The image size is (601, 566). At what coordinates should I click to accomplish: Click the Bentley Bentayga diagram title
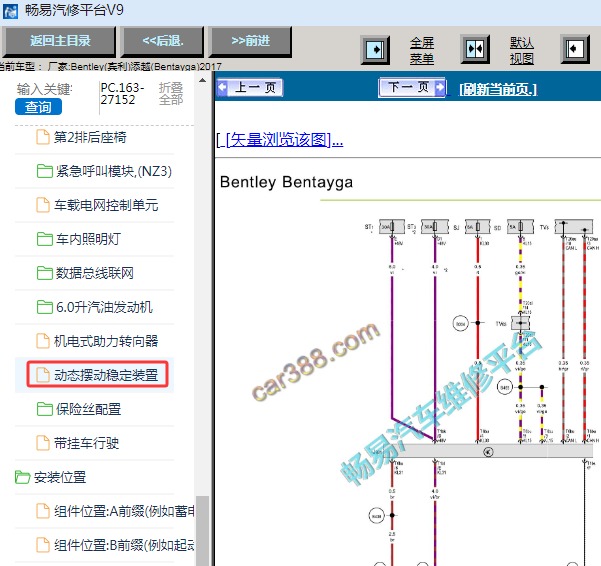pyautogui.click(x=286, y=182)
